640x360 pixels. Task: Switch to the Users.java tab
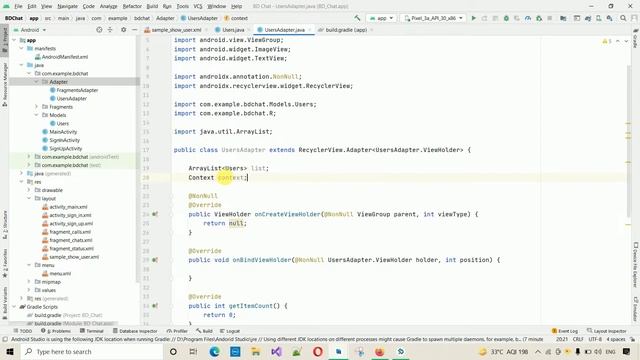point(230,30)
